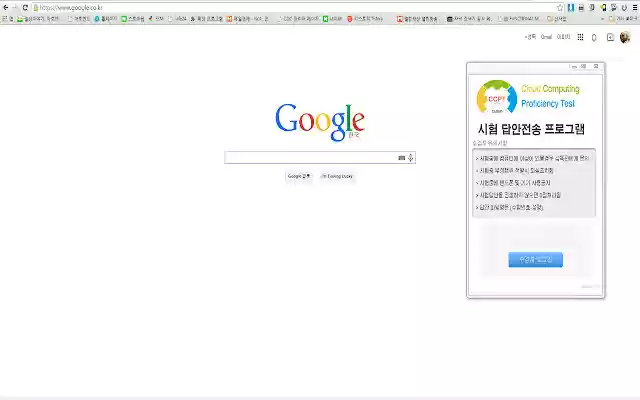Open the Chrome menu (three lines) icon
640x400 pixels.
coord(635,7)
